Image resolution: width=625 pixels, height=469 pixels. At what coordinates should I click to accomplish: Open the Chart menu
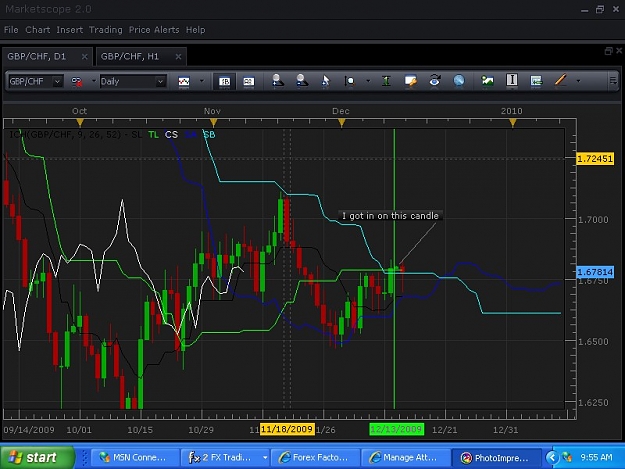[x=38, y=30]
